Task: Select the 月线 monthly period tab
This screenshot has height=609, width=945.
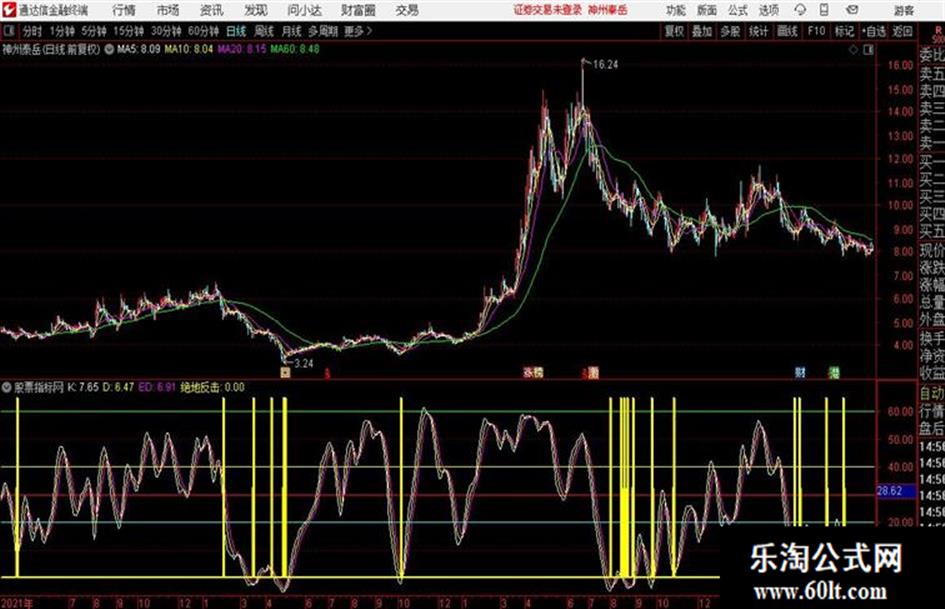Action: [292, 31]
